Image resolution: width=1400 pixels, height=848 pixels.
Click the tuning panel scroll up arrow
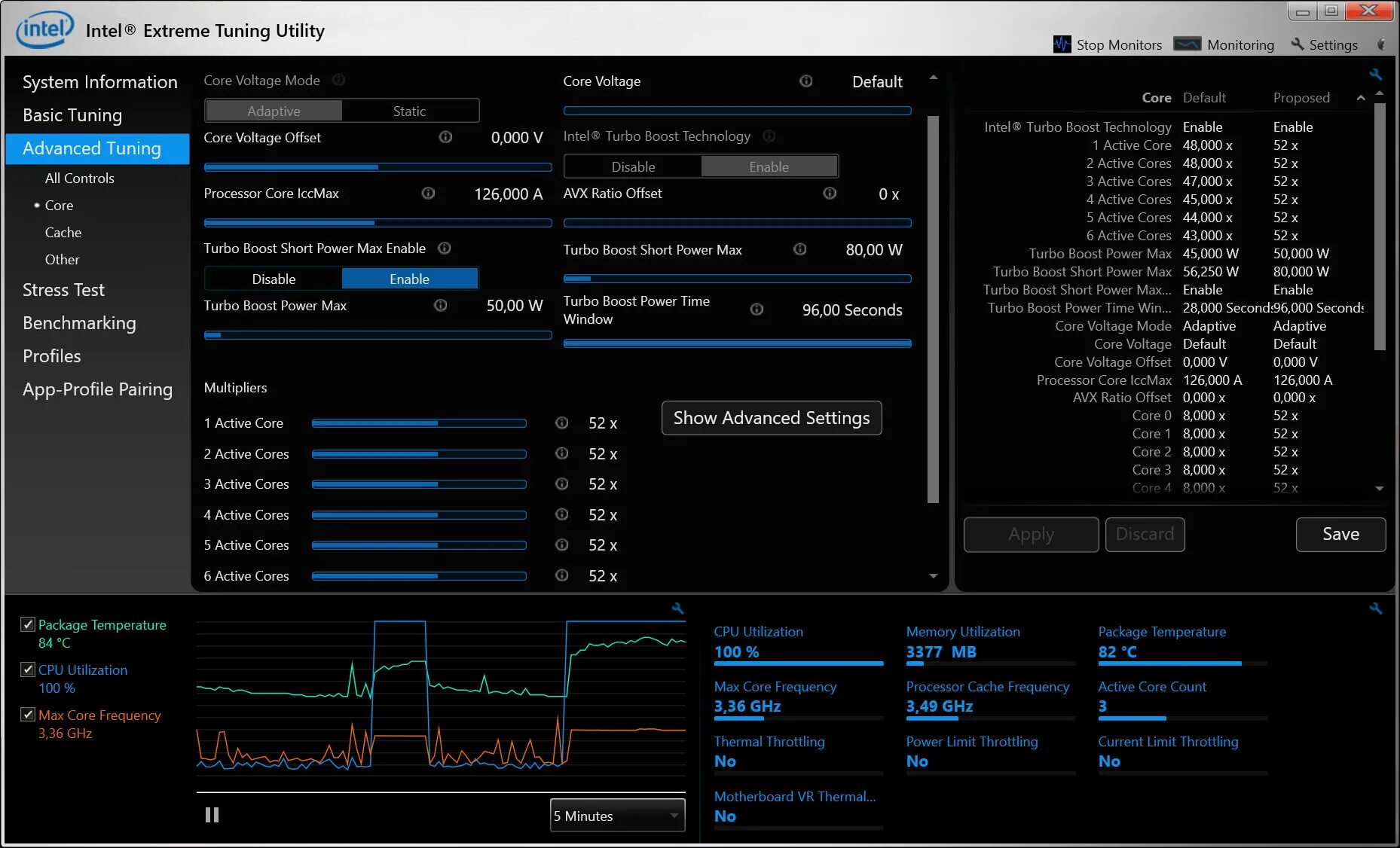coord(933,78)
